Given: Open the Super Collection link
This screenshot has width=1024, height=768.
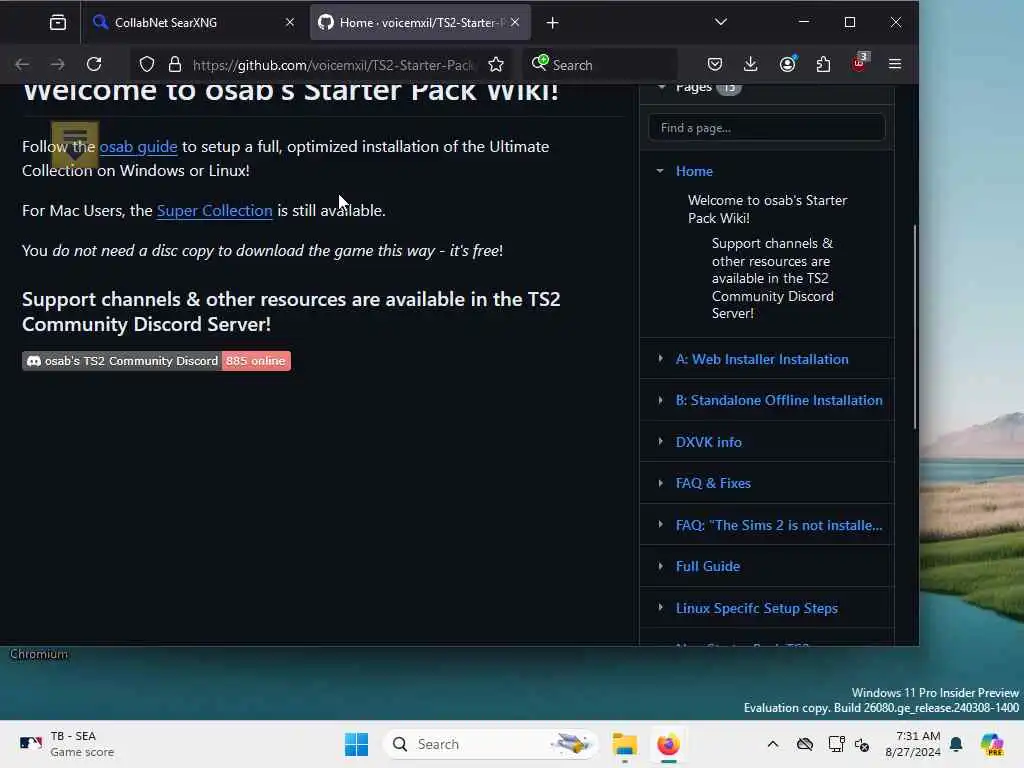Looking at the screenshot, I should (214, 210).
